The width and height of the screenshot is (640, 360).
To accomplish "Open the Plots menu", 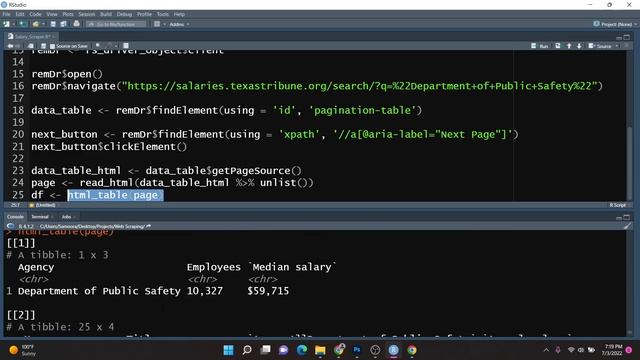I will pos(68,14).
